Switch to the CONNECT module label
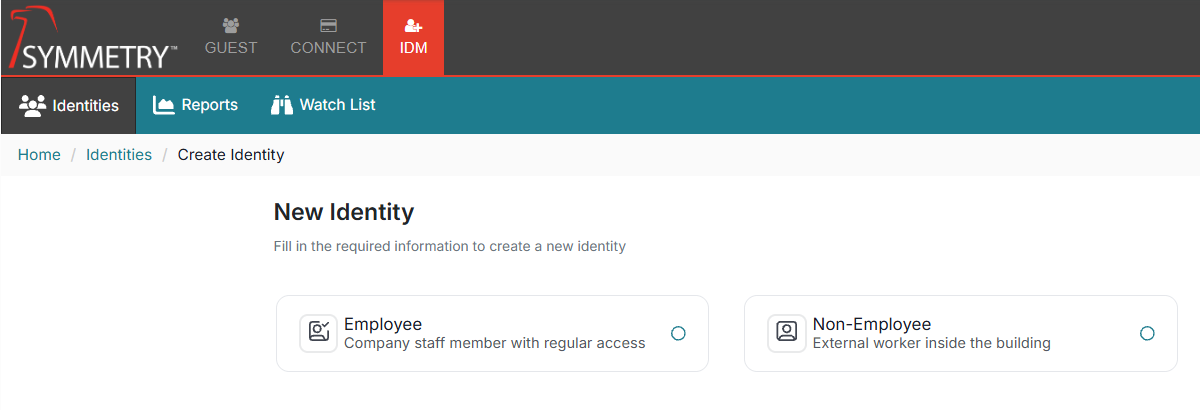 tap(328, 48)
